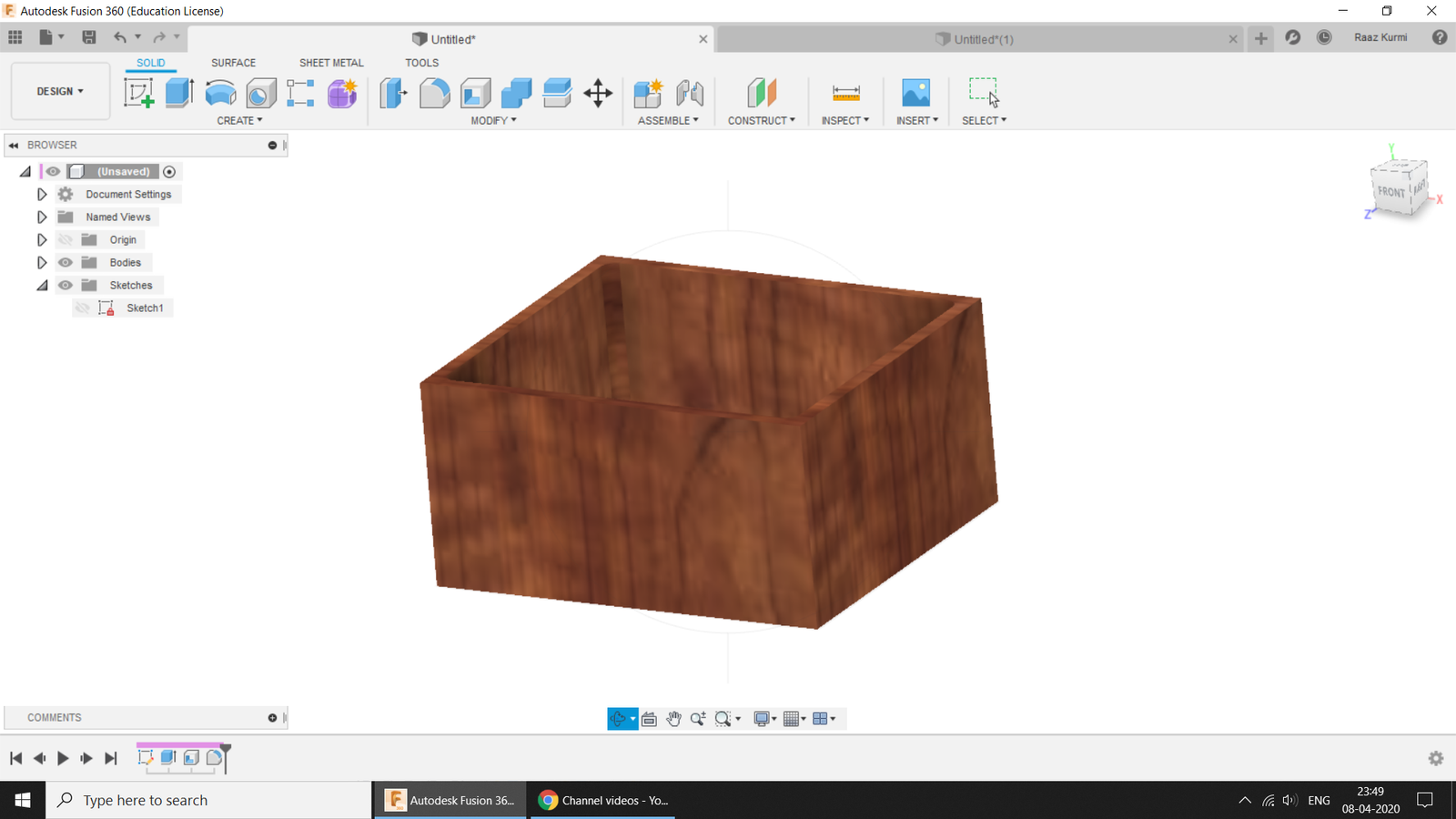Open a new design tab with plus
Viewport: 1456px width, 819px height.
[x=1261, y=38]
